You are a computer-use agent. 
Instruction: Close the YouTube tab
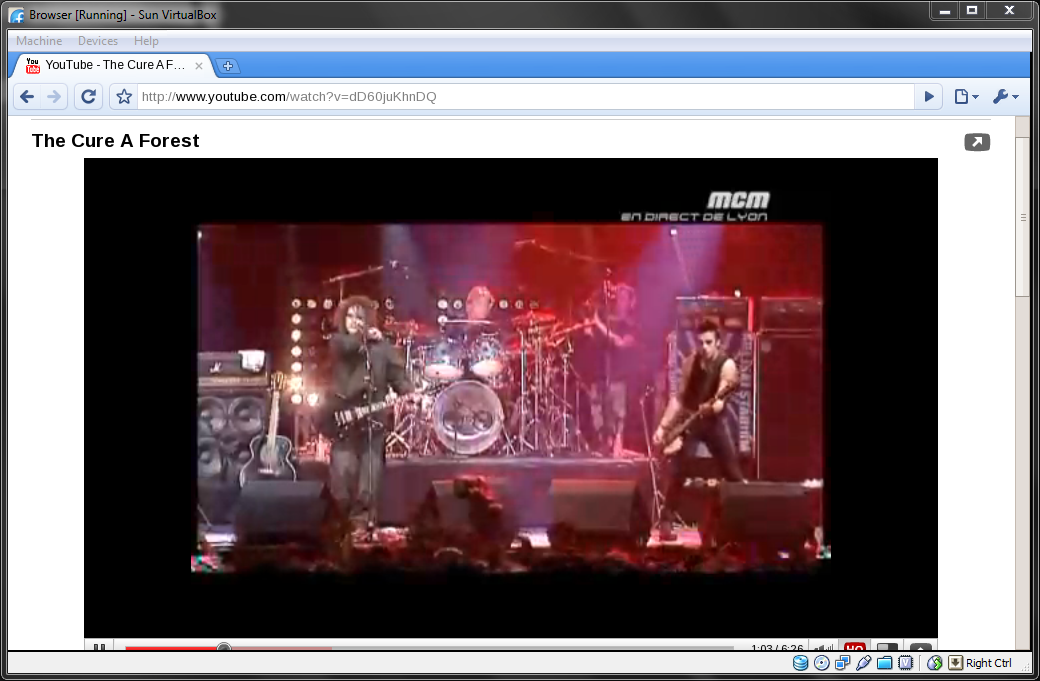[198, 66]
